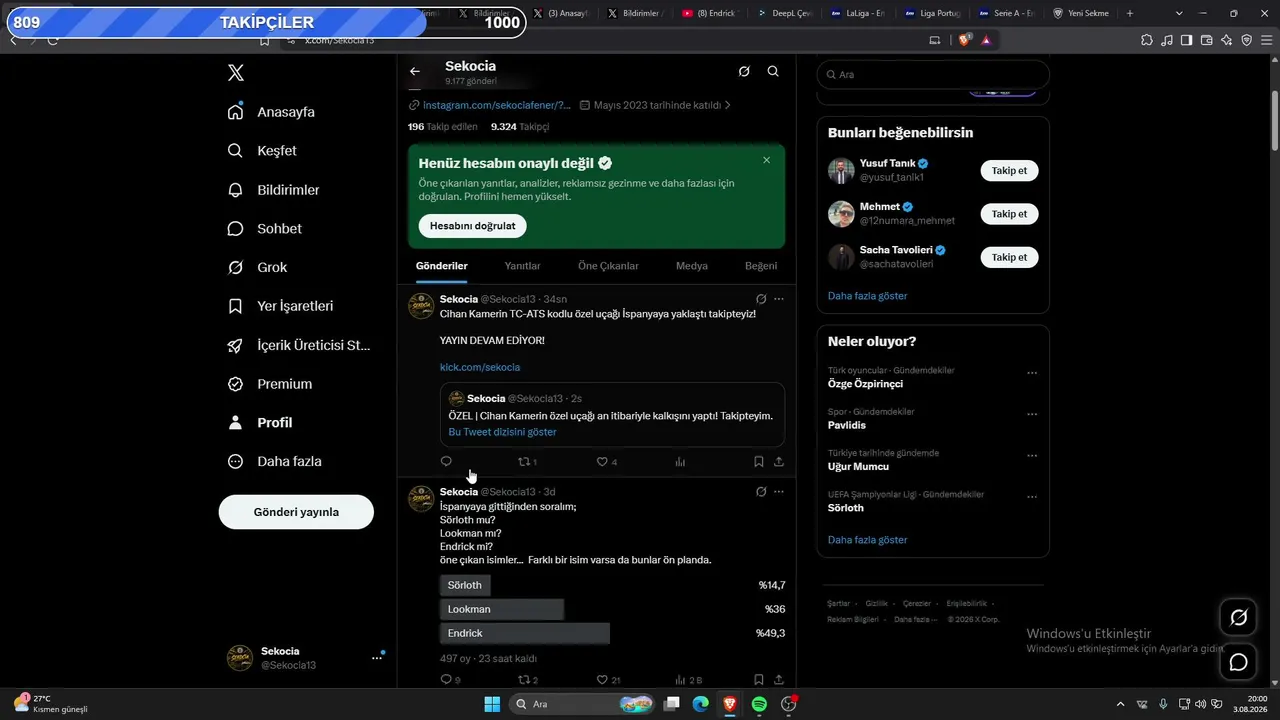
Task: Open the 196 Takip edilen list
Action: [x=443, y=127]
